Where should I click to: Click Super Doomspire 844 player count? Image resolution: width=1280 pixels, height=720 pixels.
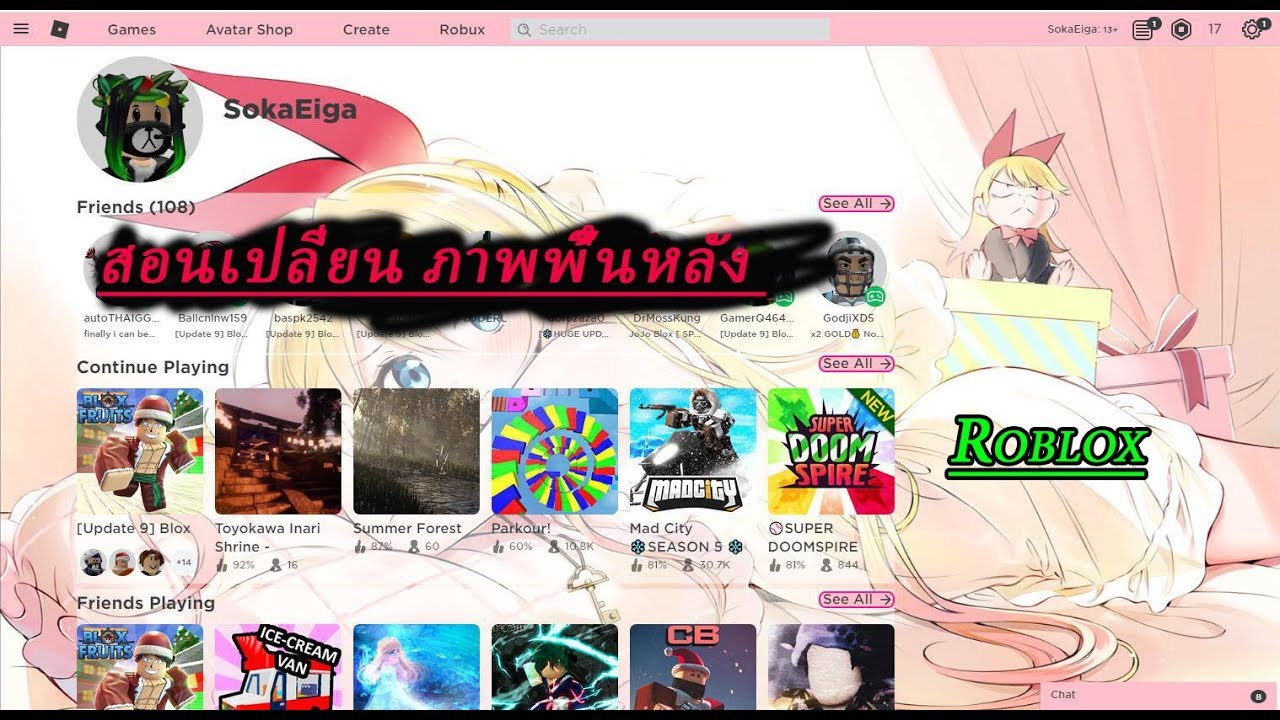pyautogui.click(x=839, y=565)
